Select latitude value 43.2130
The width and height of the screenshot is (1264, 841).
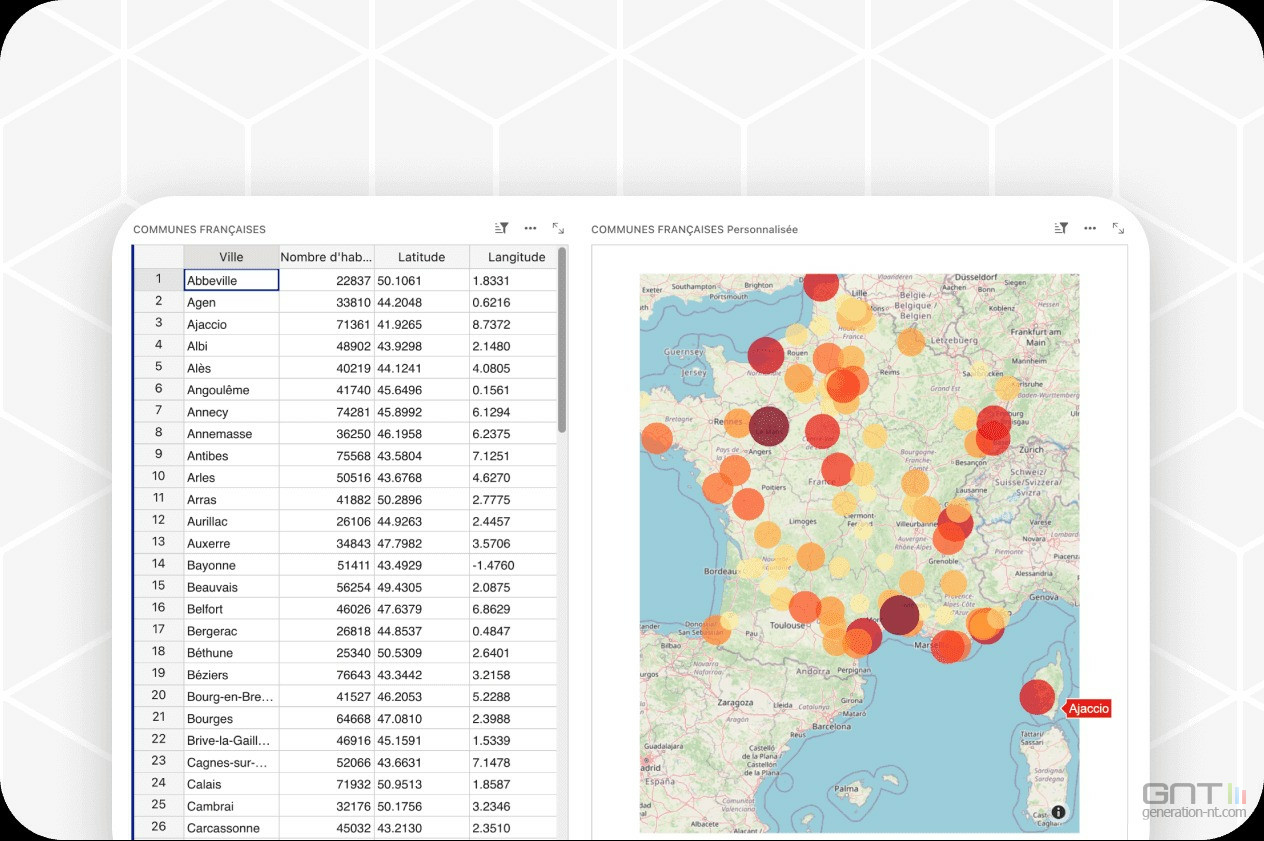coord(421,828)
